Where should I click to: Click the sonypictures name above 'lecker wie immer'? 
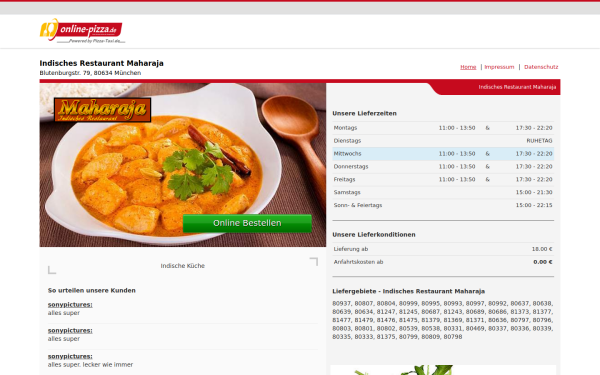(70, 356)
